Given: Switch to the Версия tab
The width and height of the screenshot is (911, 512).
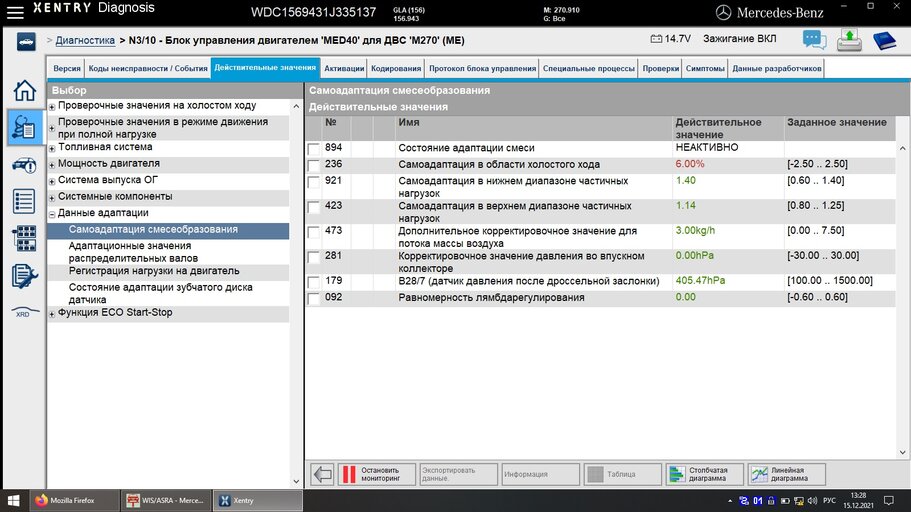Looking at the screenshot, I should pos(67,69).
